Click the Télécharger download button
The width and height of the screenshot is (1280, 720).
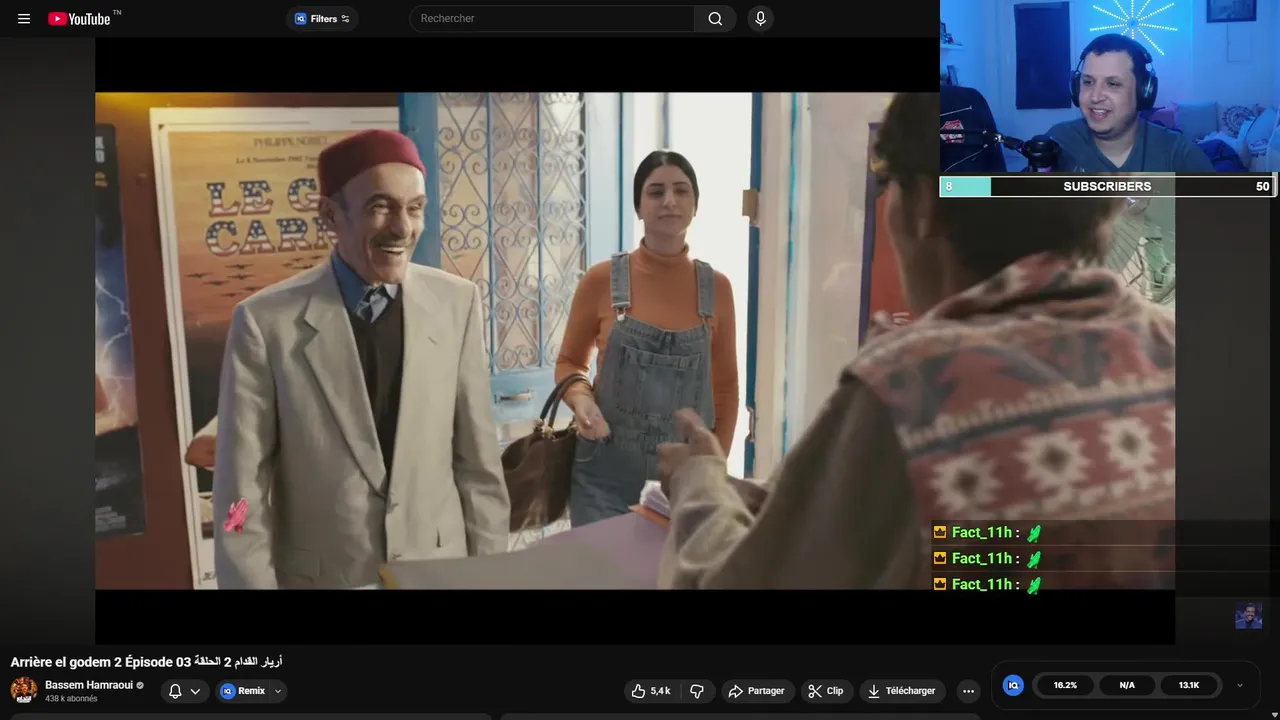pos(902,691)
